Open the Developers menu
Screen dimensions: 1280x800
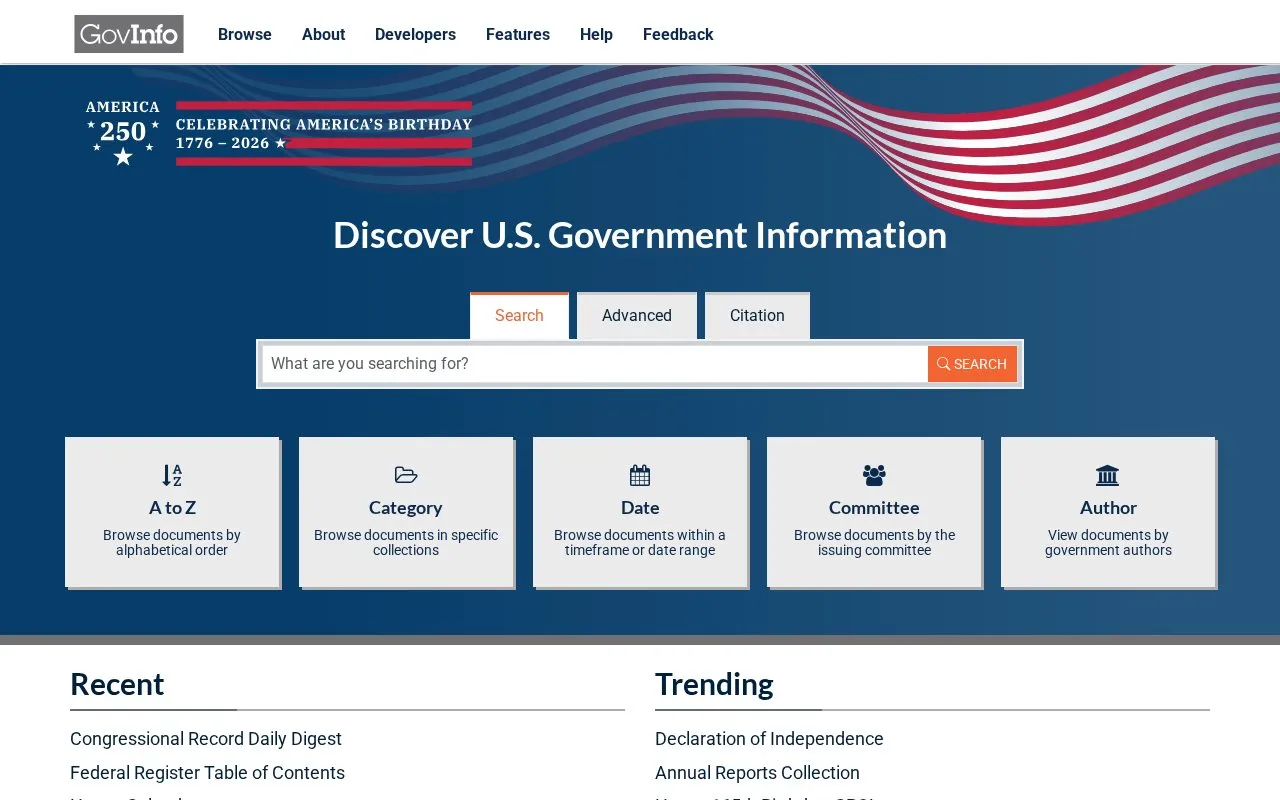[415, 34]
